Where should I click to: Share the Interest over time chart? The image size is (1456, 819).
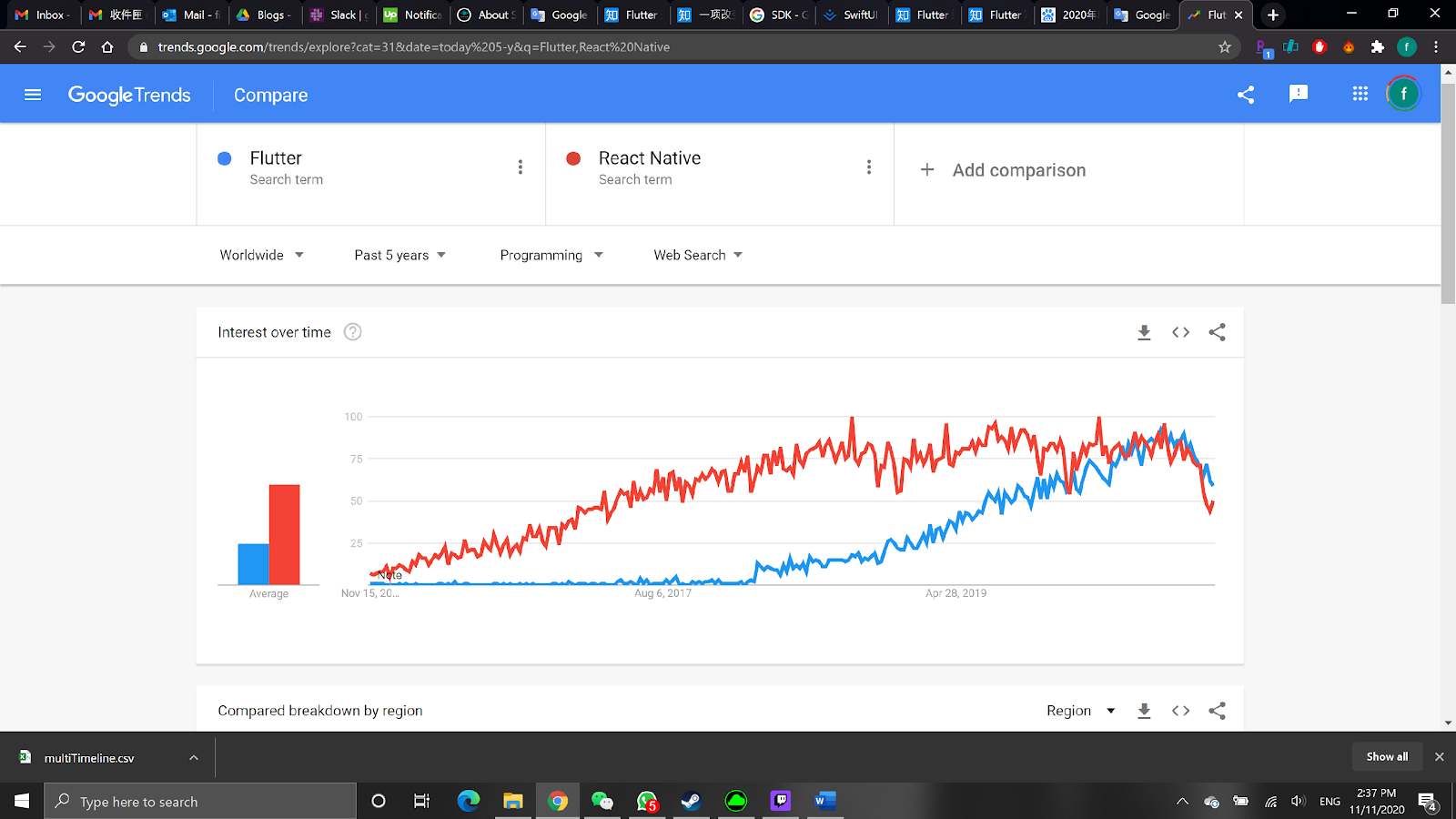tap(1217, 332)
